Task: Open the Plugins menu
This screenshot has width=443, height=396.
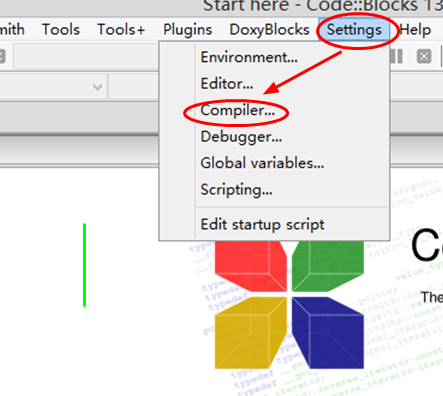Action: point(187,30)
